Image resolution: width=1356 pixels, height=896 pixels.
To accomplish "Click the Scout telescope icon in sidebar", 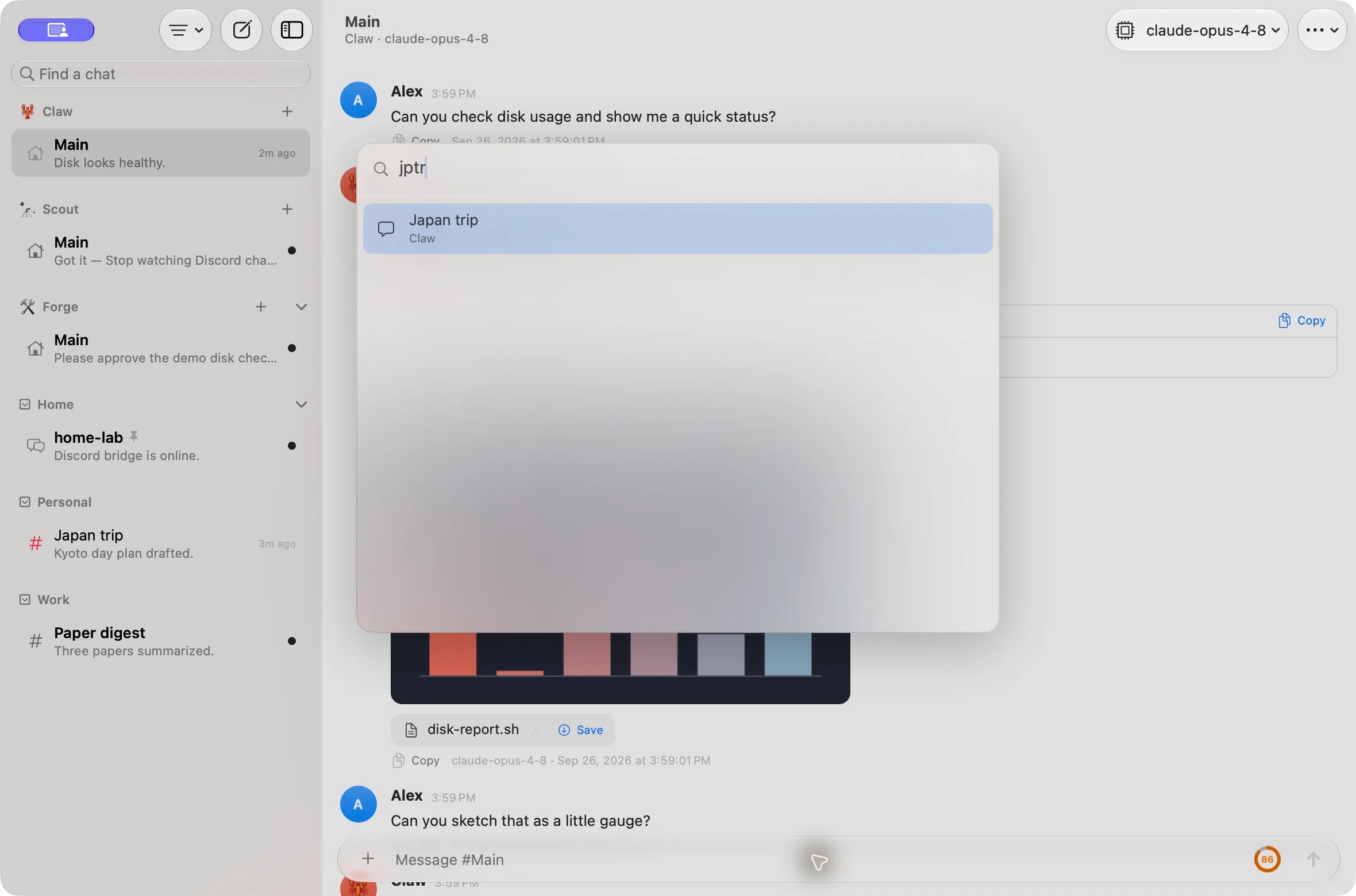I will (x=27, y=209).
